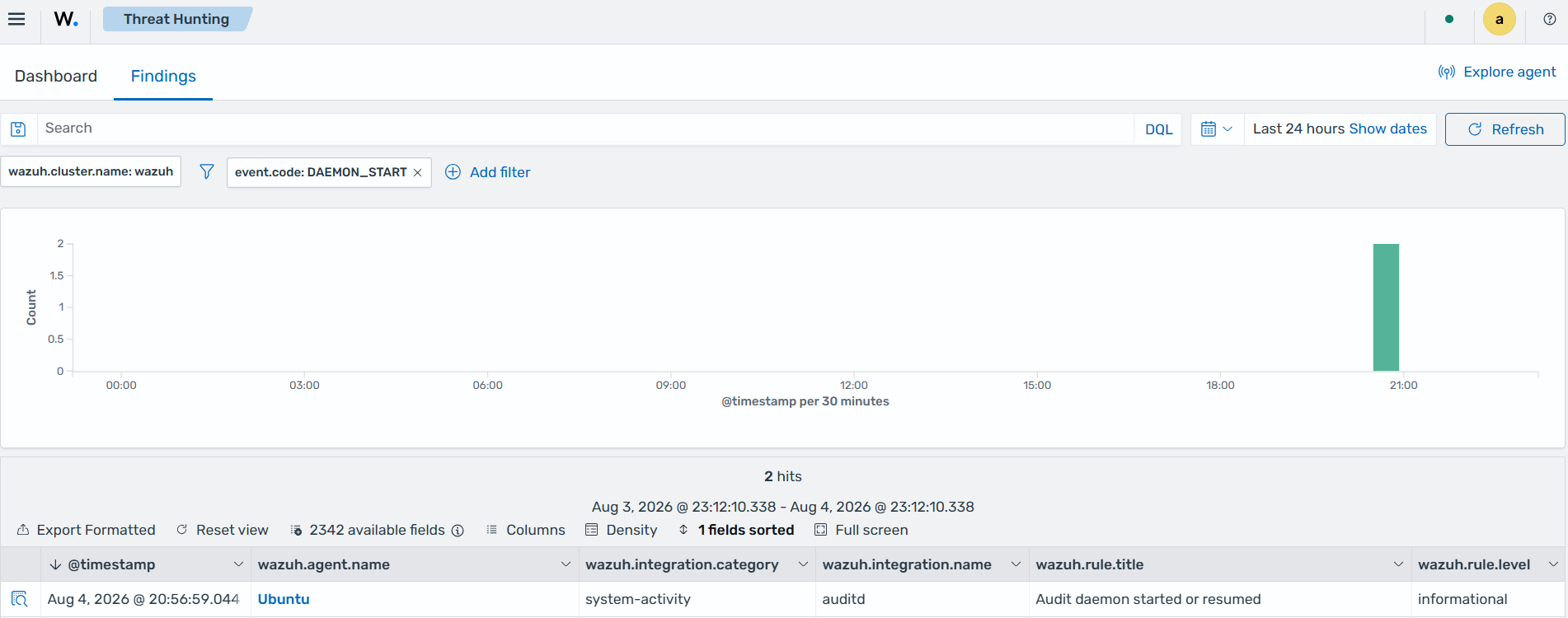The width and height of the screenshot is (1568, 618).
Task: Click the Last 24 hours time range
Action: coord(1298,129)
